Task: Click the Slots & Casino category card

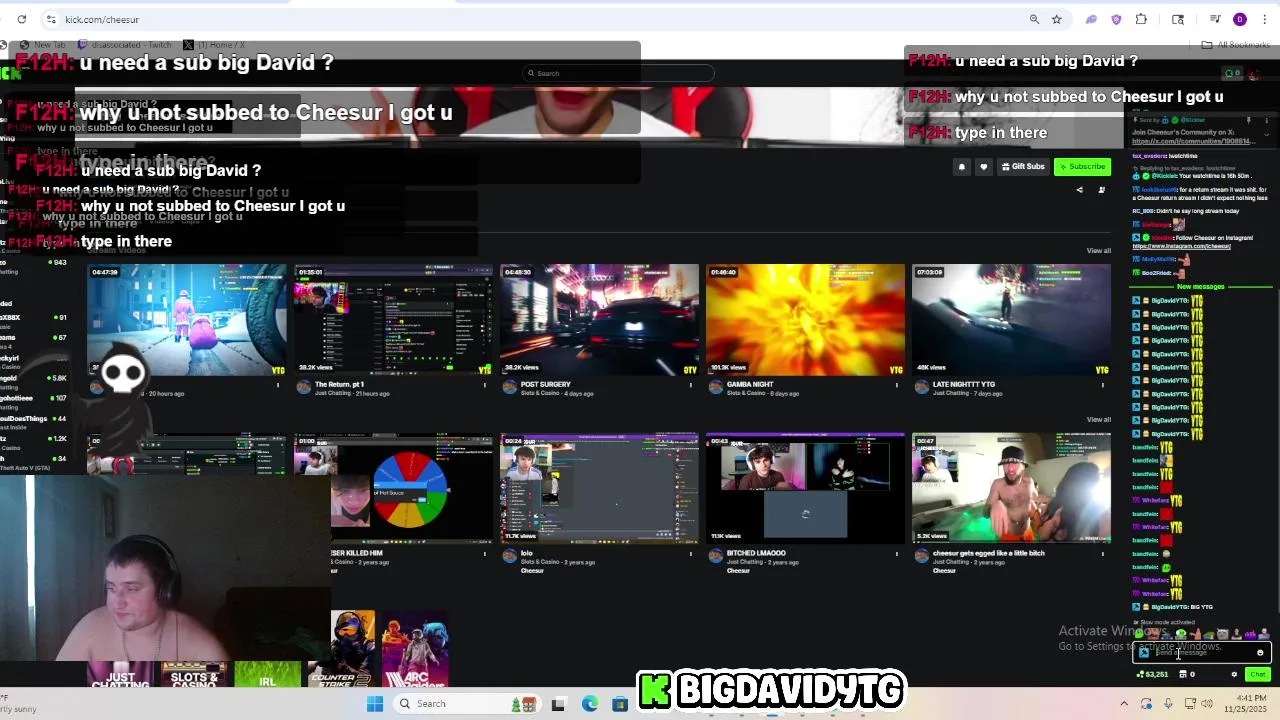Action: point(194,675)
